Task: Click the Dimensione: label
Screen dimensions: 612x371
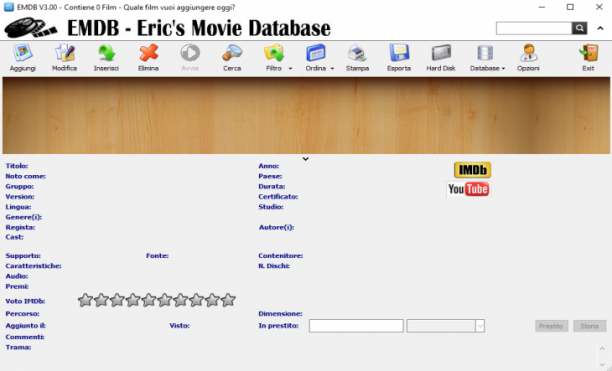Action: [x=280, y=314]
